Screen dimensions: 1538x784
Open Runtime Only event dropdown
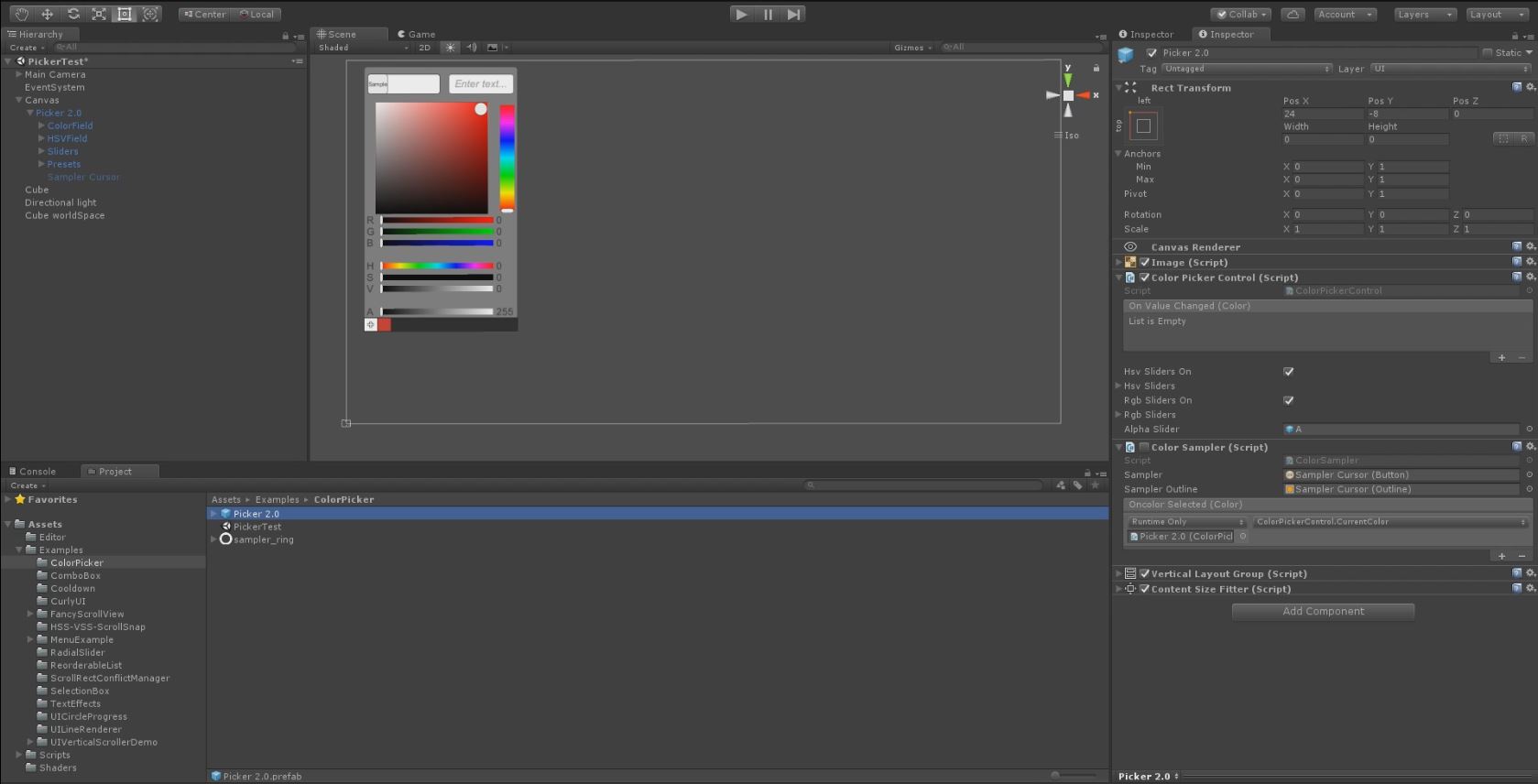(x=1187, y=521)
